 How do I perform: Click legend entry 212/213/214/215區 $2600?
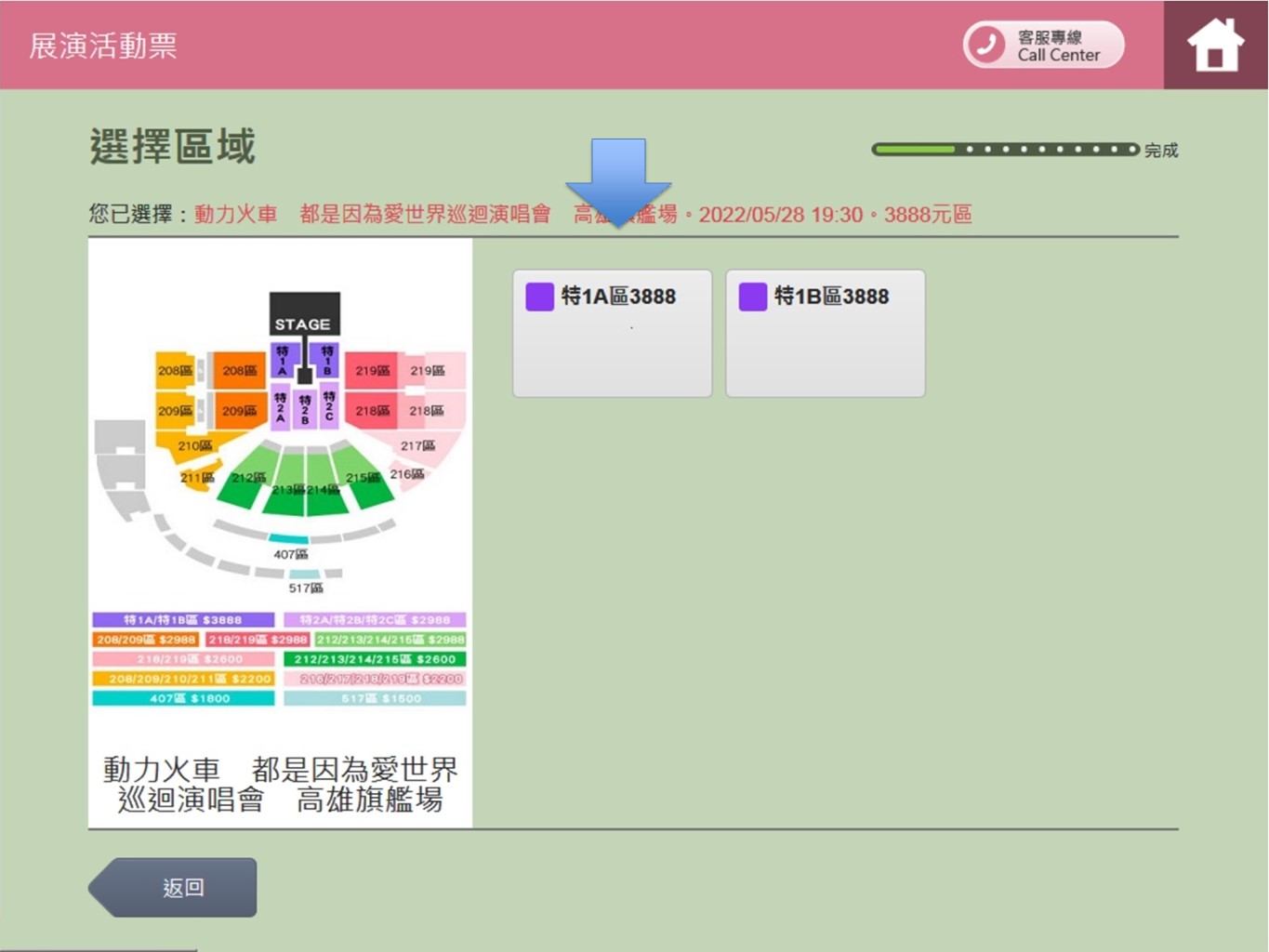375,659
